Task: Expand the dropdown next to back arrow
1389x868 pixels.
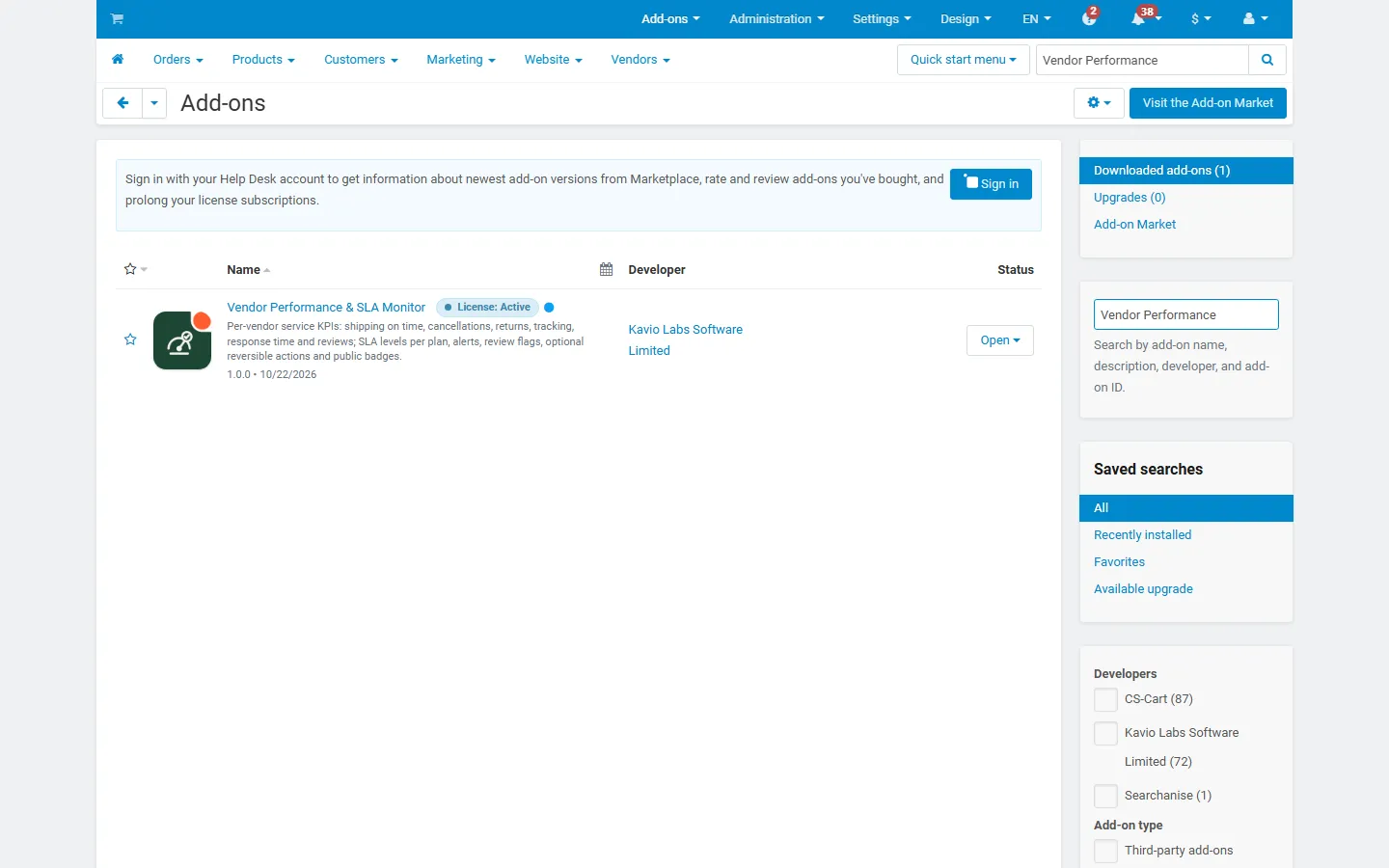Action: click(154, 103)
